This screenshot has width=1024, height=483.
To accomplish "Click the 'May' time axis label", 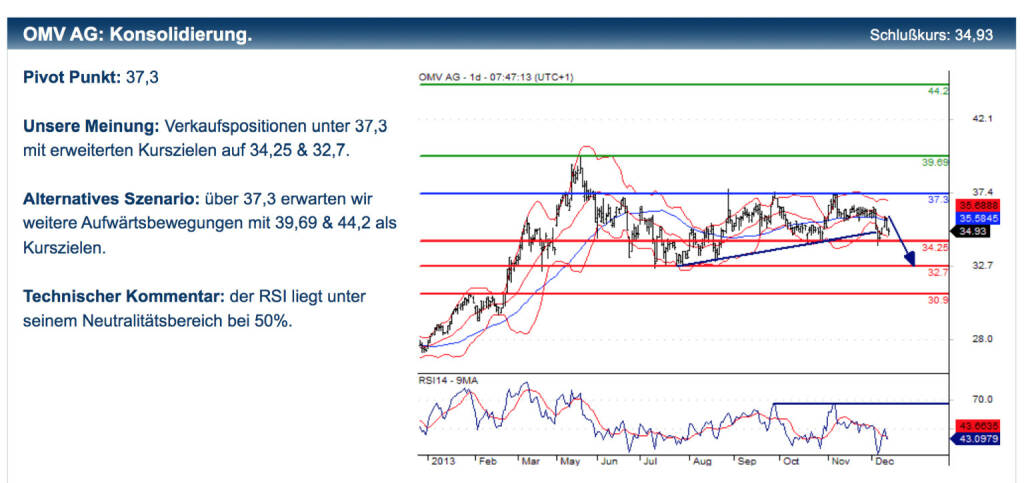I will coord(571,461).
